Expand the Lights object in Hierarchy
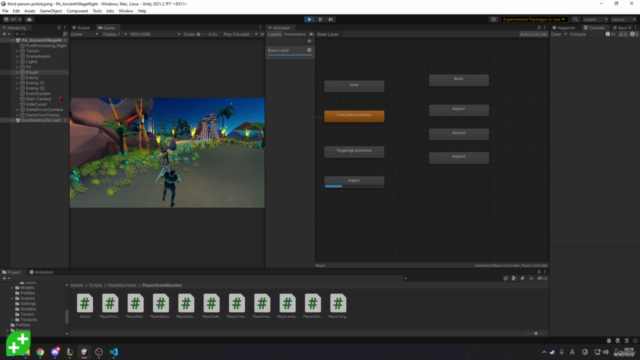 pyautogui.click(x=18, y=62)
